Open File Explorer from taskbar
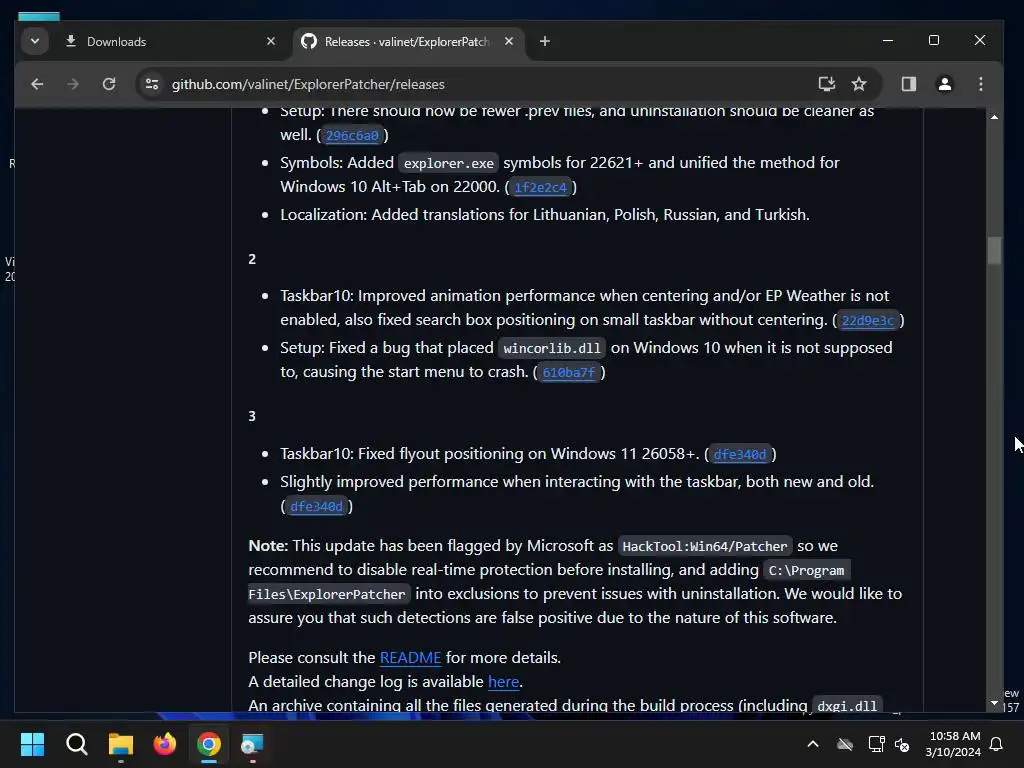Viewport: 1024px width, 768px height. [x=121, y=744]
